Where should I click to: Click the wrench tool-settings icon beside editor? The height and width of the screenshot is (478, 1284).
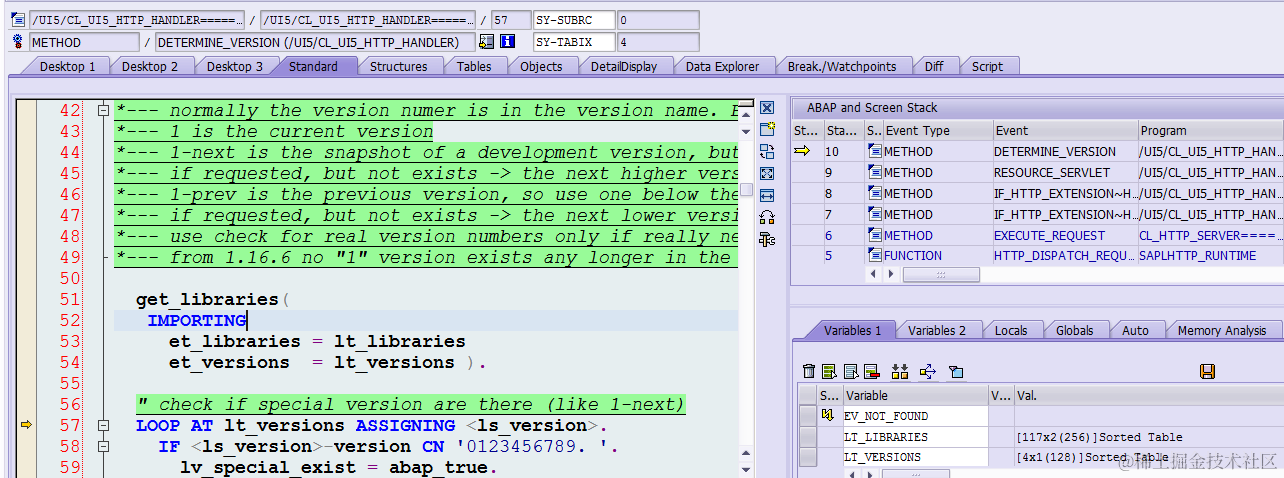pyautogui.click(x=767, y=239)
